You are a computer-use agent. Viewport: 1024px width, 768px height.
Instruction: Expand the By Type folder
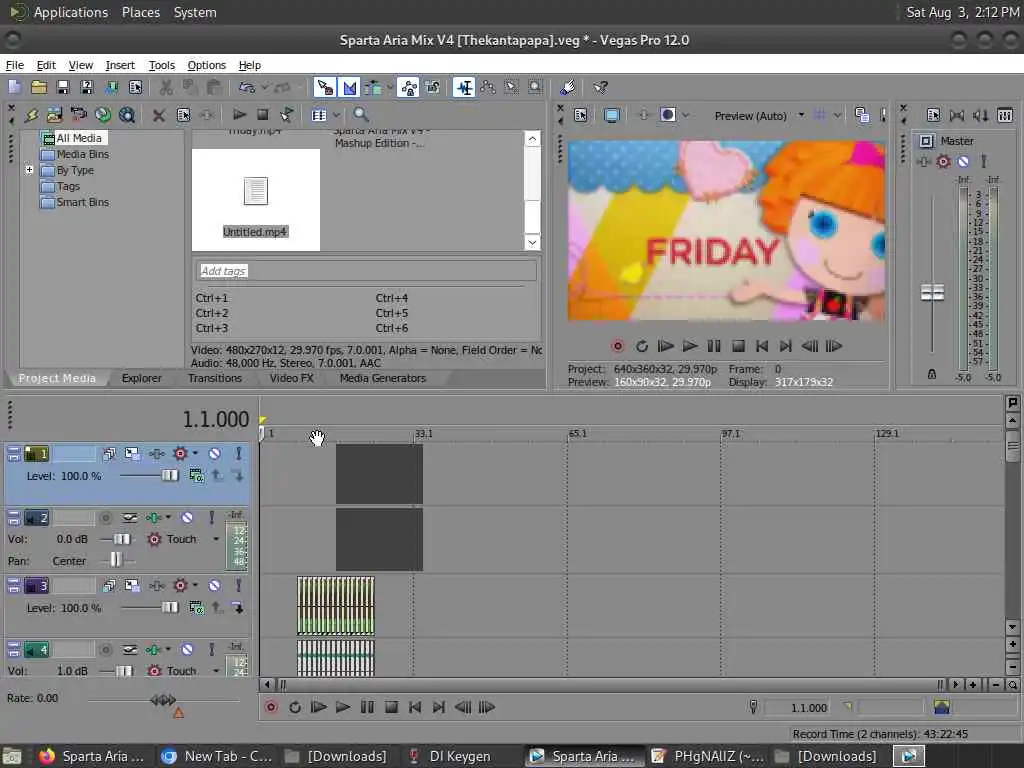point(29,170)
